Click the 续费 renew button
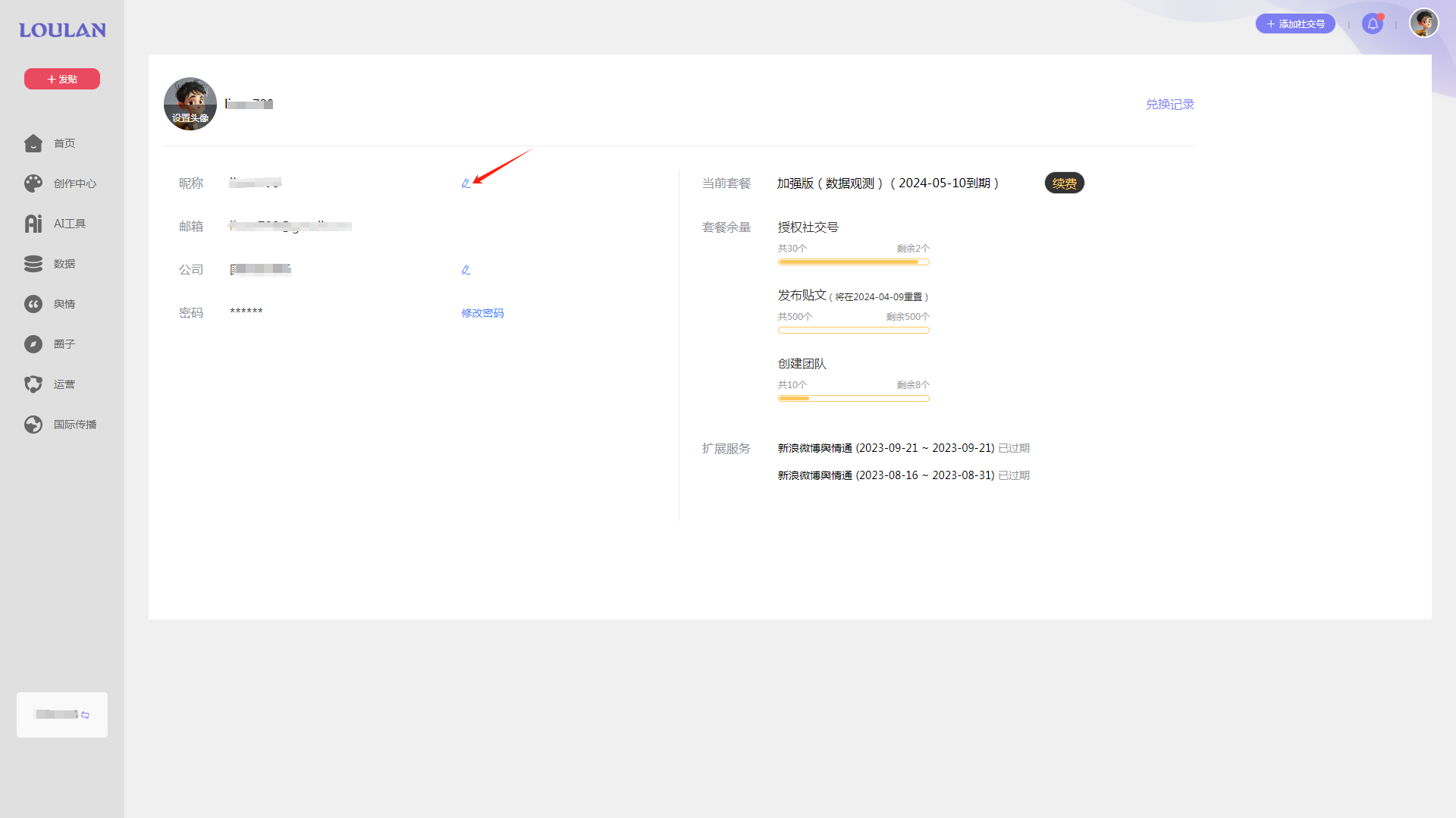 click(x=1064, y=183)
